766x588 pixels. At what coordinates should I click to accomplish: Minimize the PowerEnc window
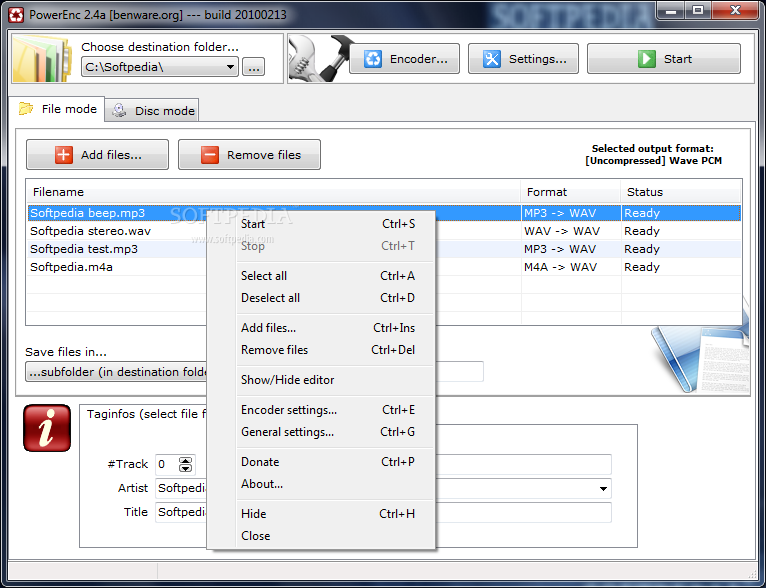(x=671, y=10)
